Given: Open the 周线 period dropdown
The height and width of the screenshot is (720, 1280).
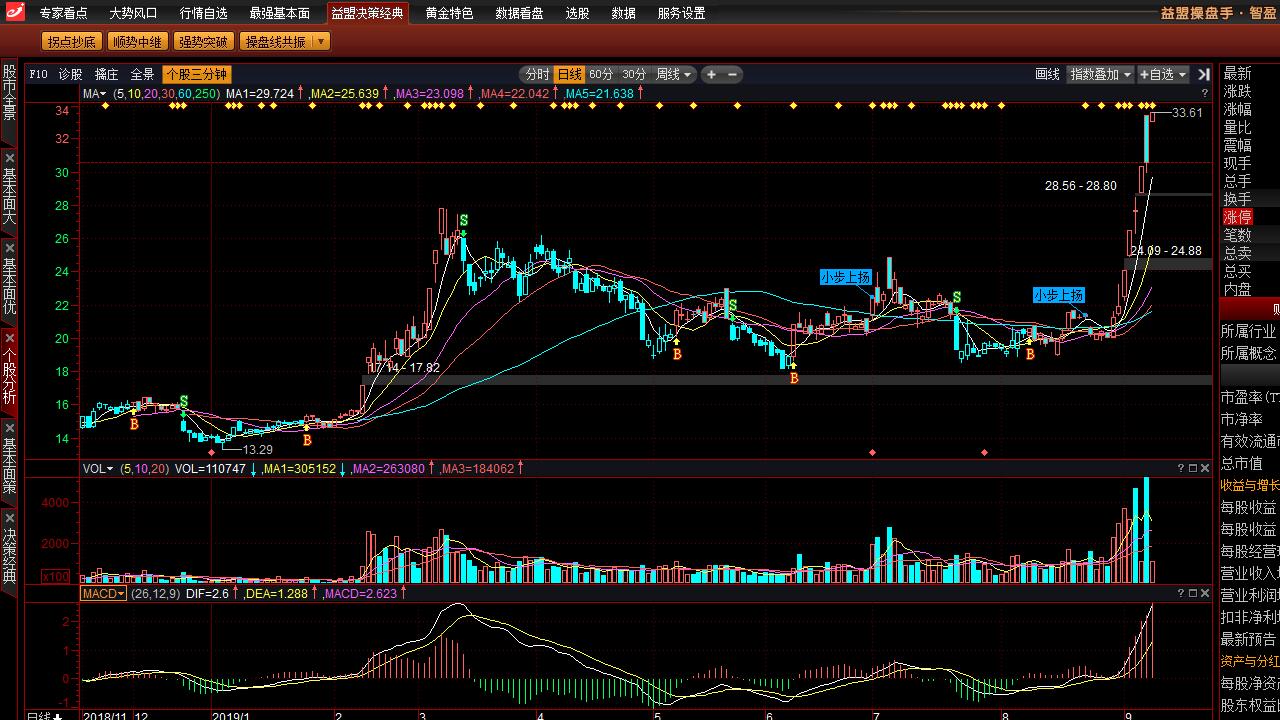Looking at the screenshot, I should click(674, 74).
